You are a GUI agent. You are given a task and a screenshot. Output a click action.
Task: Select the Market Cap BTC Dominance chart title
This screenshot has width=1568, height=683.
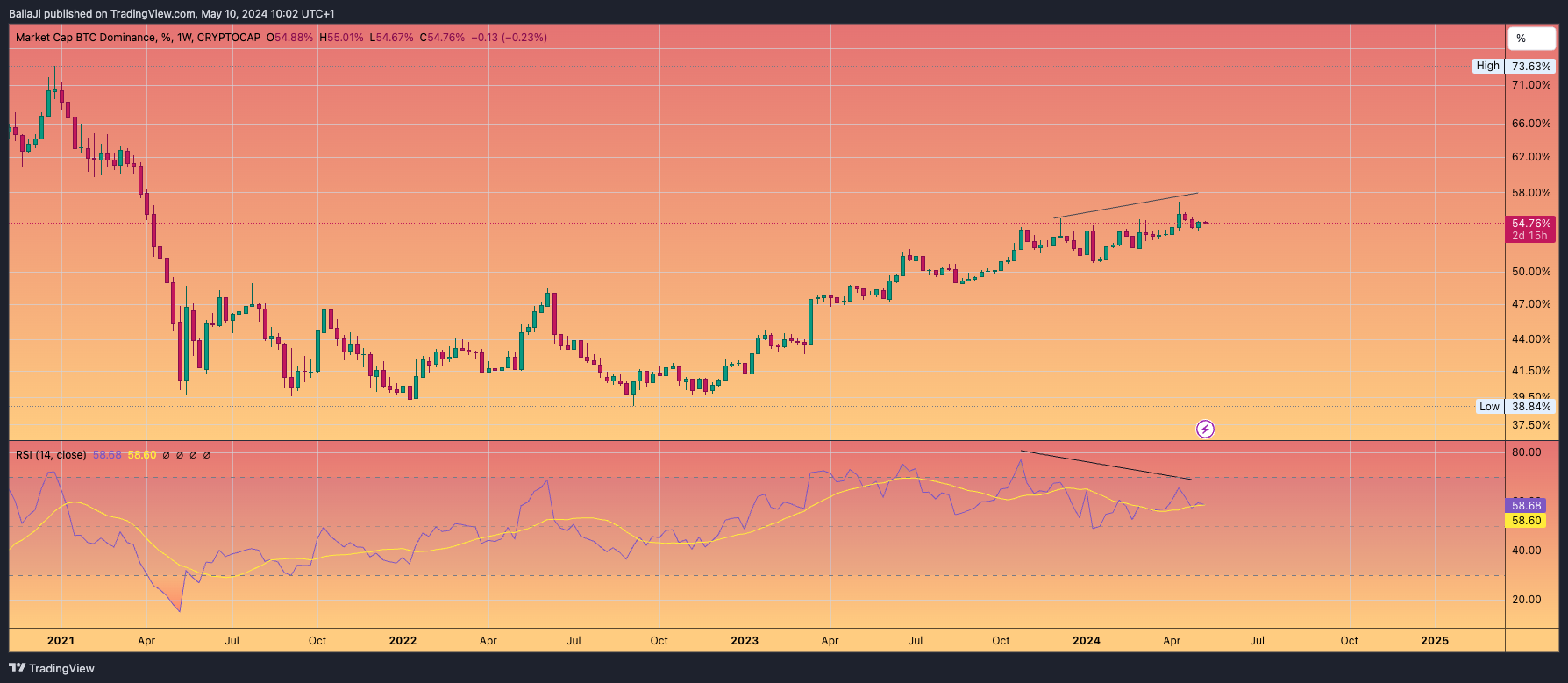pos(138,38)
